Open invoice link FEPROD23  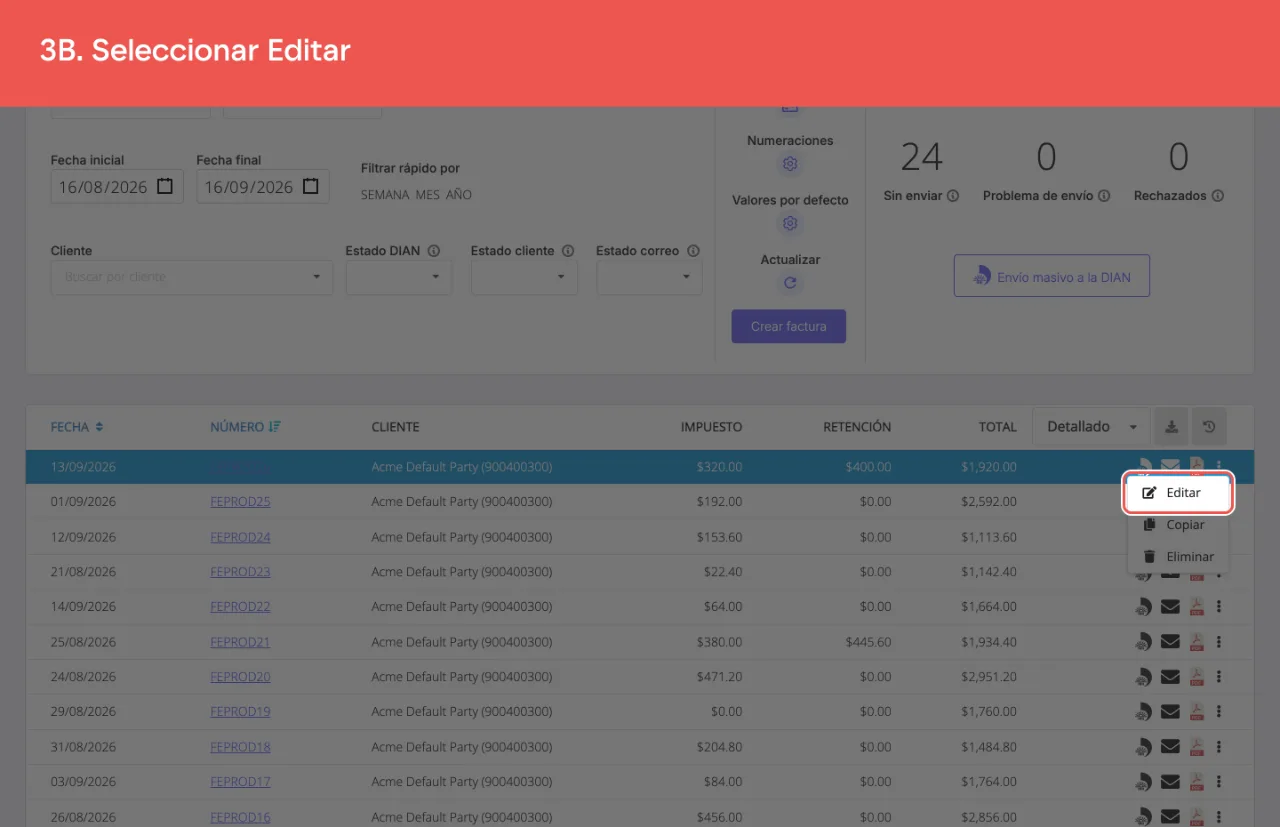coord(240,572)
